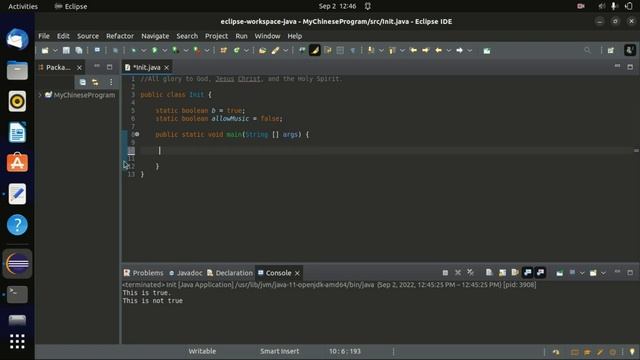Click the New Java Class icon

coord(236,51)
